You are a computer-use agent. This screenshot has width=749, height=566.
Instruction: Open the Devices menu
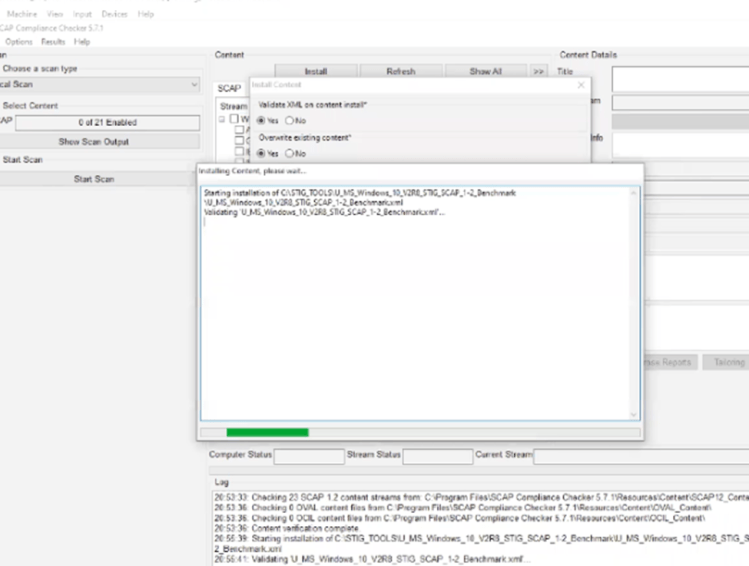click(114, 14)
